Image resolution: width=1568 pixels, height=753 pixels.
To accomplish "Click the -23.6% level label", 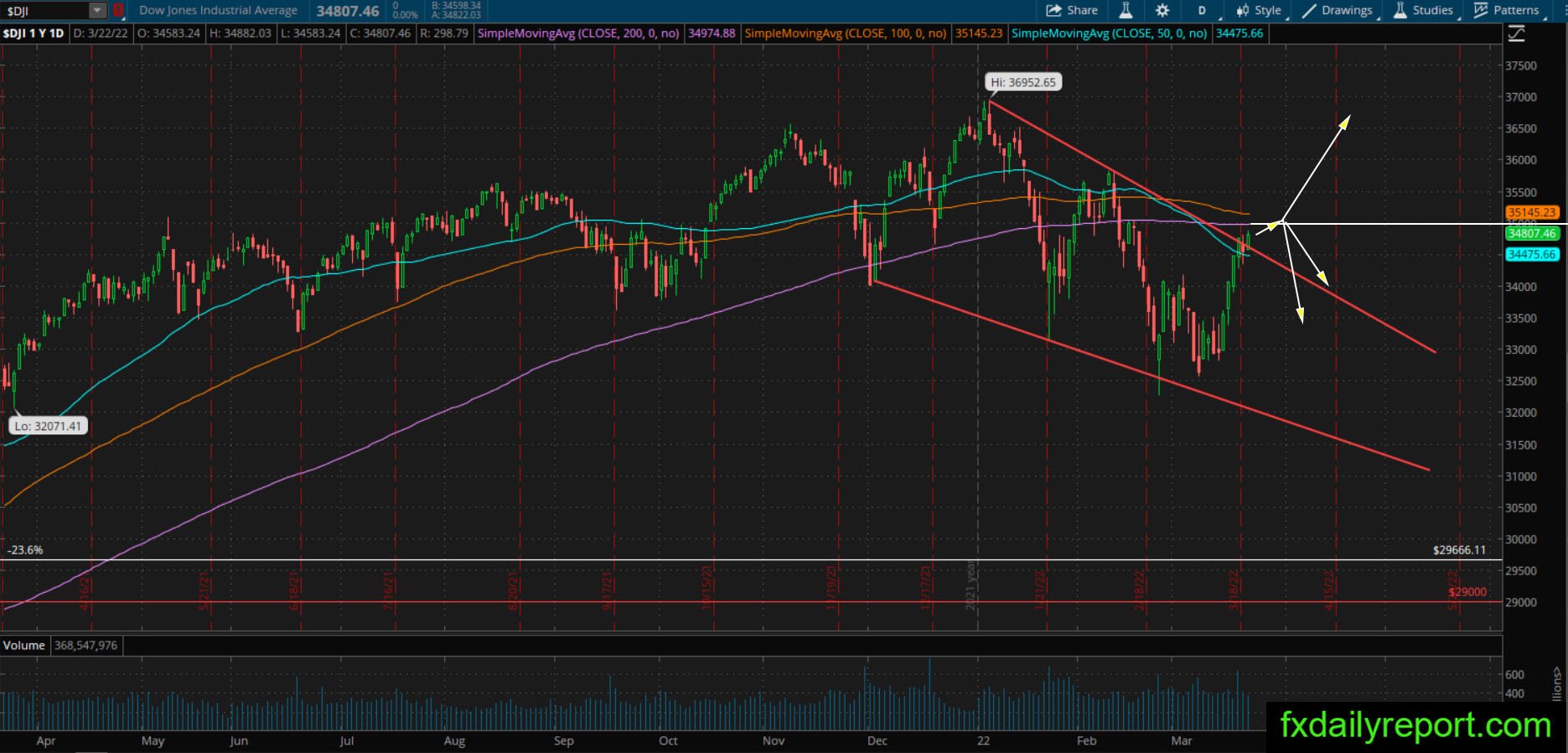I will [x=25, y=550].
